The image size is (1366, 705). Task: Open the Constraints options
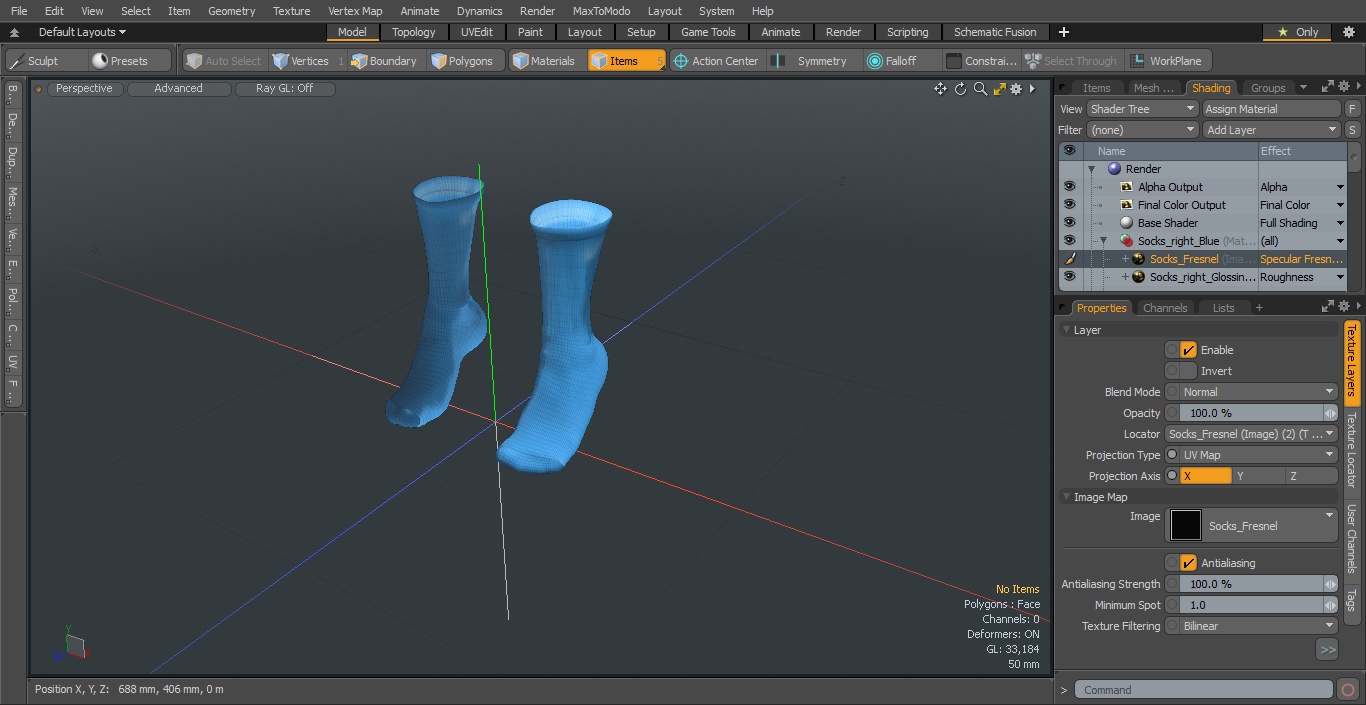point(982,61)
